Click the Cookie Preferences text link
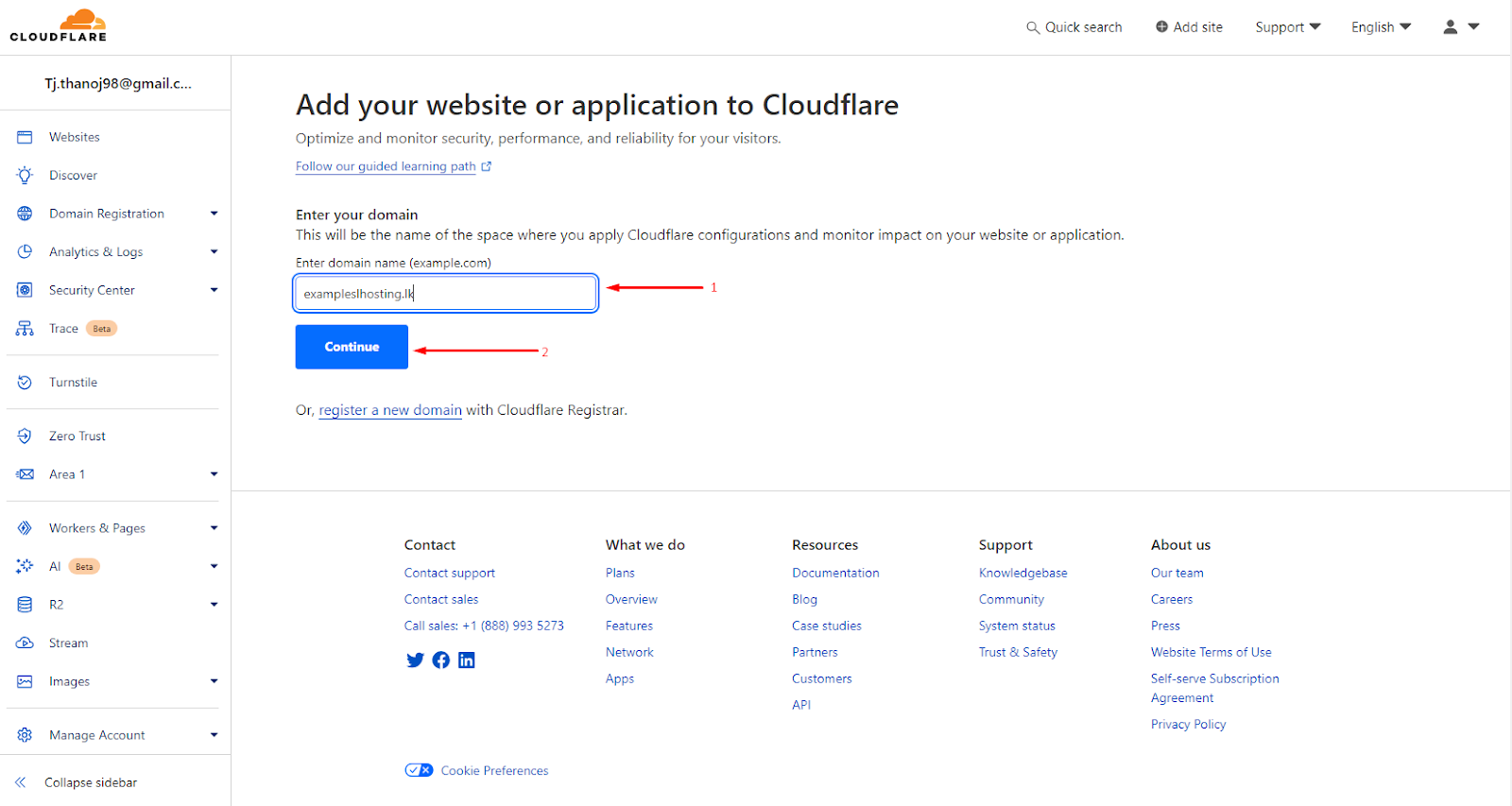The image size is (1512, 806). [494, 770]
